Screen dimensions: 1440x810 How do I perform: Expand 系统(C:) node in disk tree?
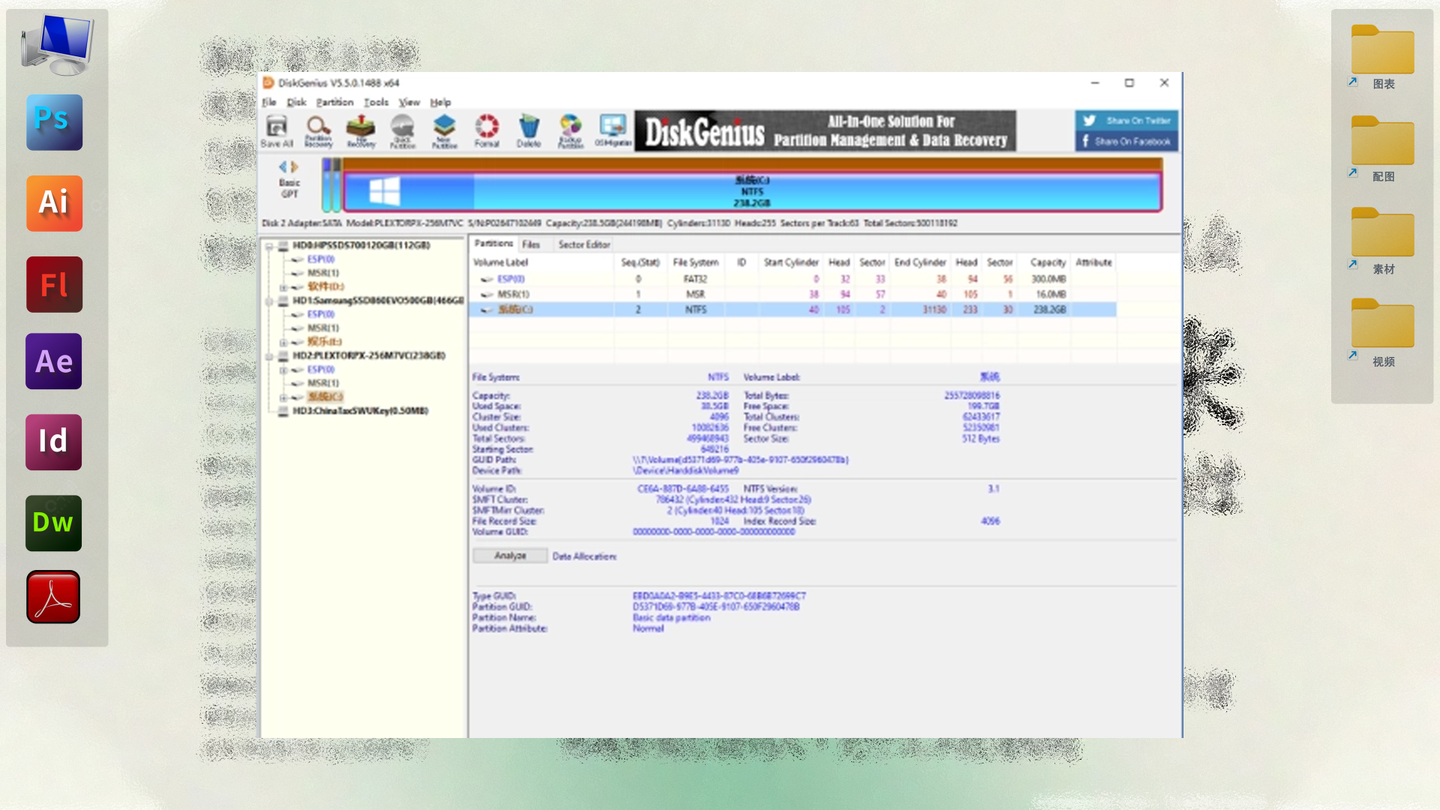pyautogui.click(x=284, y=397)
